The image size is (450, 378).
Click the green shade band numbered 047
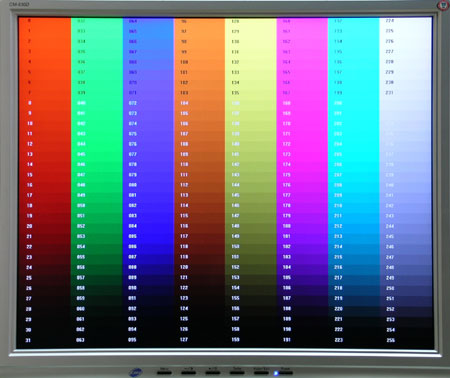click(x=97, y=175)
